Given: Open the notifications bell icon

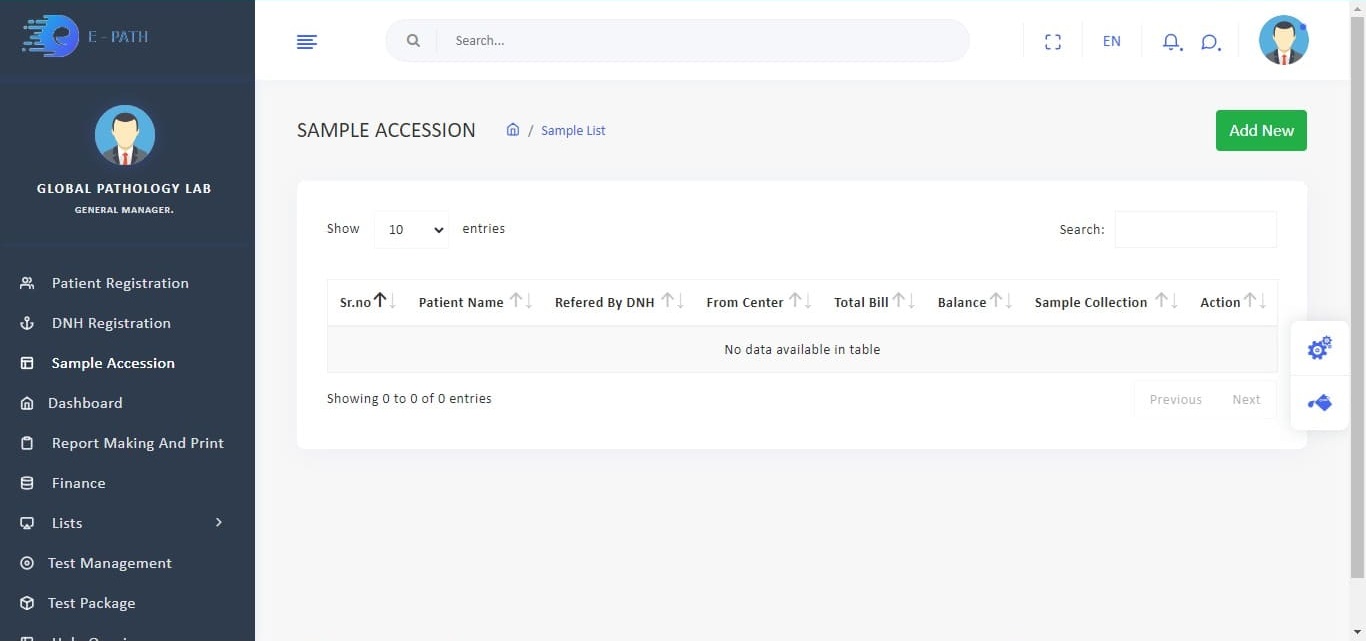Looking at the screenshot, I should (x=1171, y=41).
